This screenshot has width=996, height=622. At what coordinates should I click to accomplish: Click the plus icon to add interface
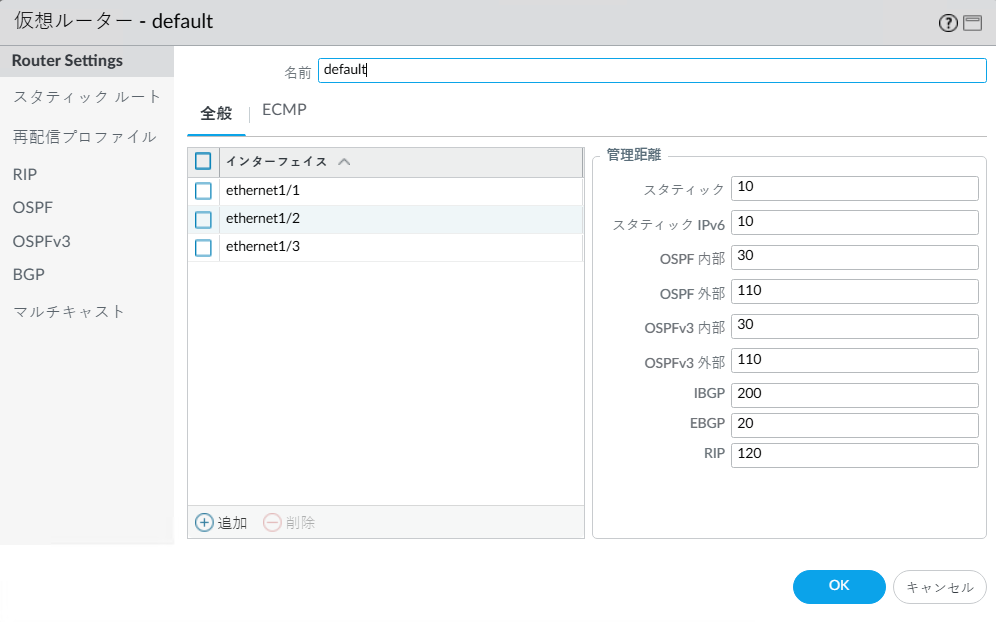[204, 522]
